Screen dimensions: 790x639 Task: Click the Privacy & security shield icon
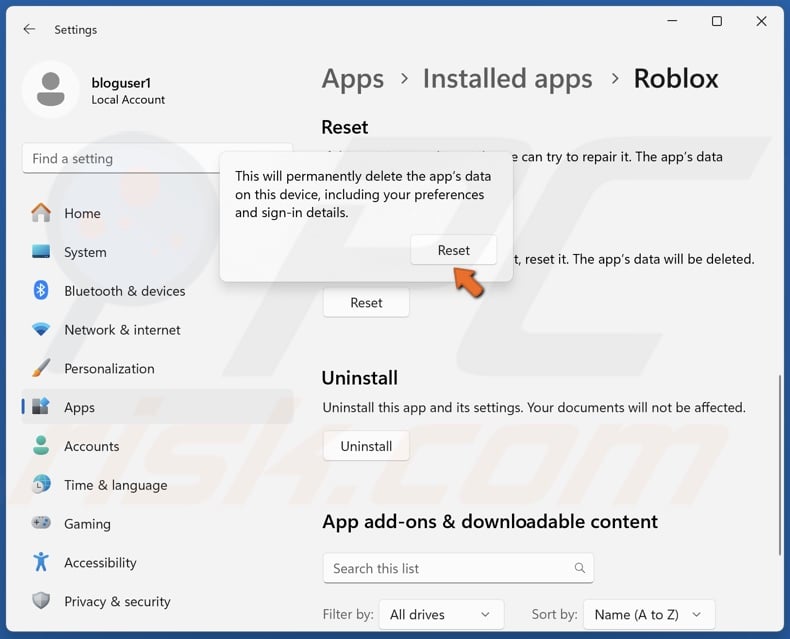41,601
